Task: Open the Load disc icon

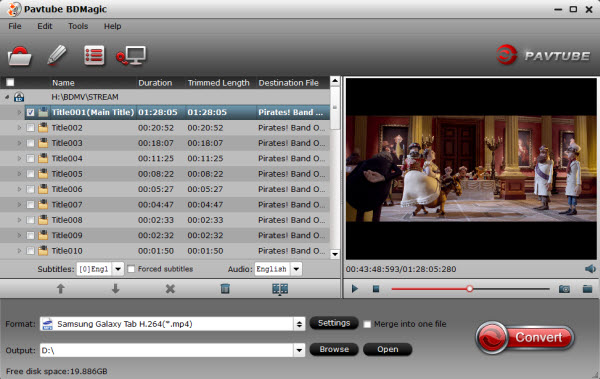Action: 20,56
